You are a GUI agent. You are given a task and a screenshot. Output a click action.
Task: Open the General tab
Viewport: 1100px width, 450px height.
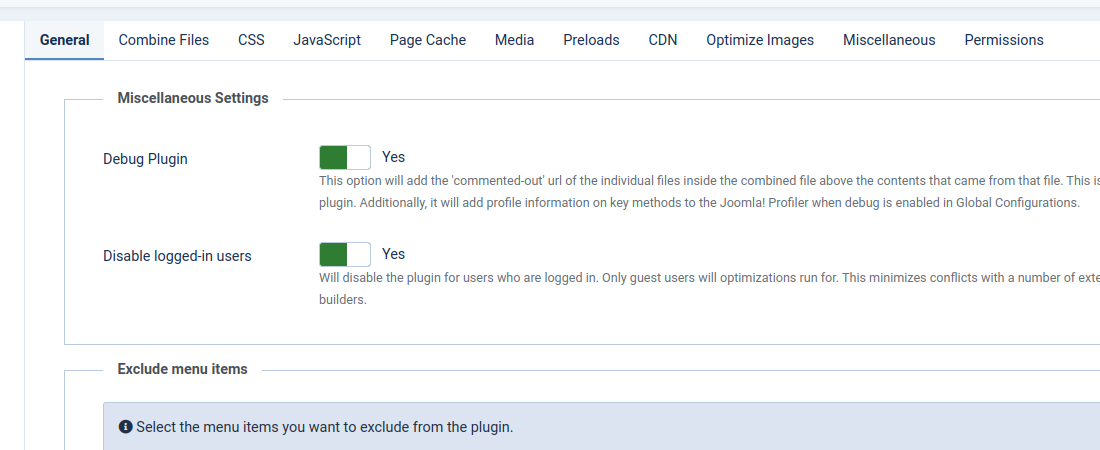[65, 40]
